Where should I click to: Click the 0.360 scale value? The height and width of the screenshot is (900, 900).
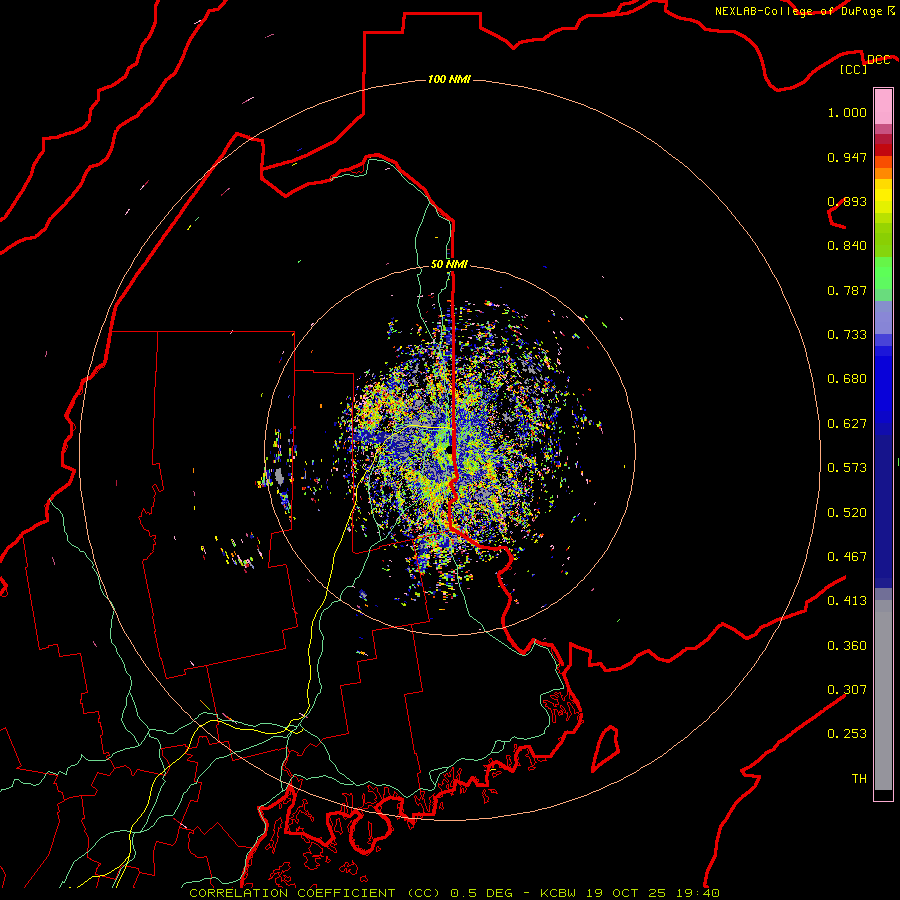click(x=847, y=646)
